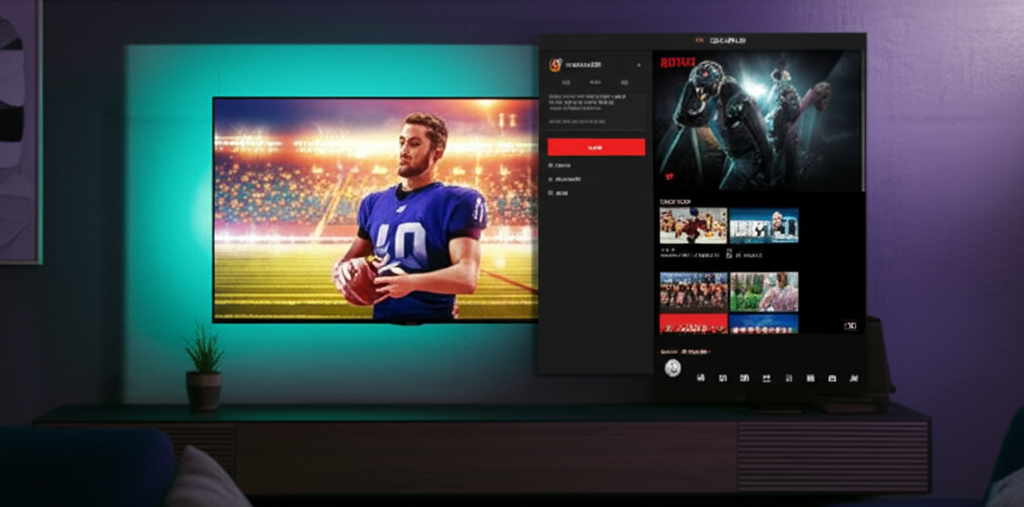Open the green garden thumbnail with a person
The width and height of the screenshot is (1024, 507).
point(764,291)
